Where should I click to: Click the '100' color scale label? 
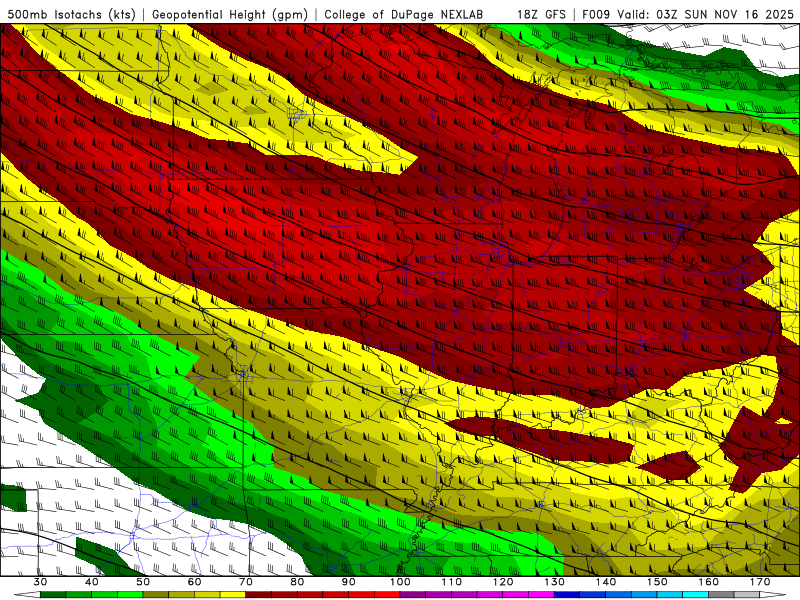(400, 582)
